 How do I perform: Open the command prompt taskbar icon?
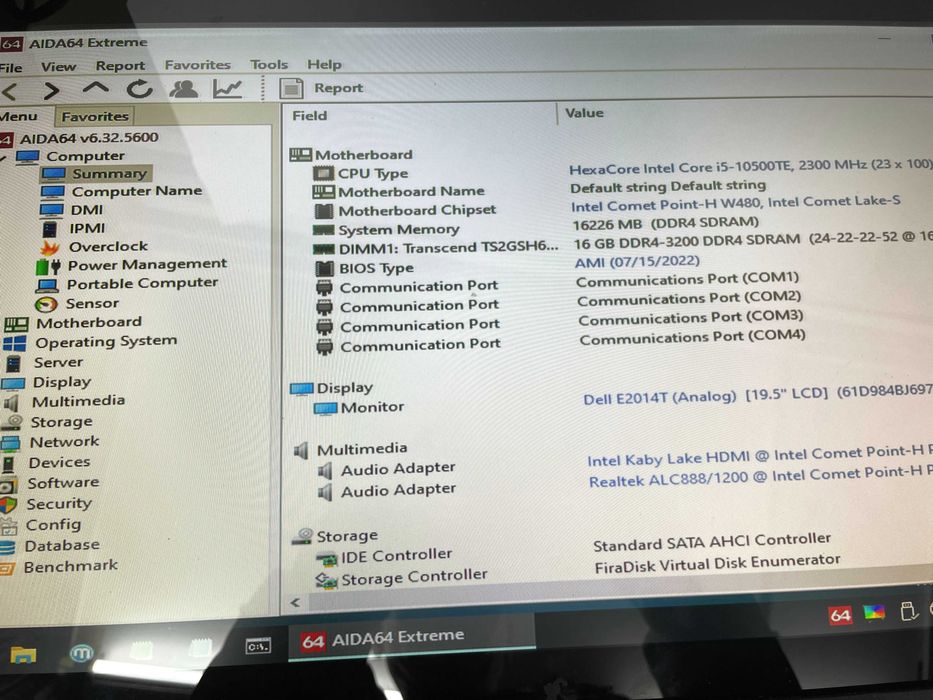pos(258,646)
